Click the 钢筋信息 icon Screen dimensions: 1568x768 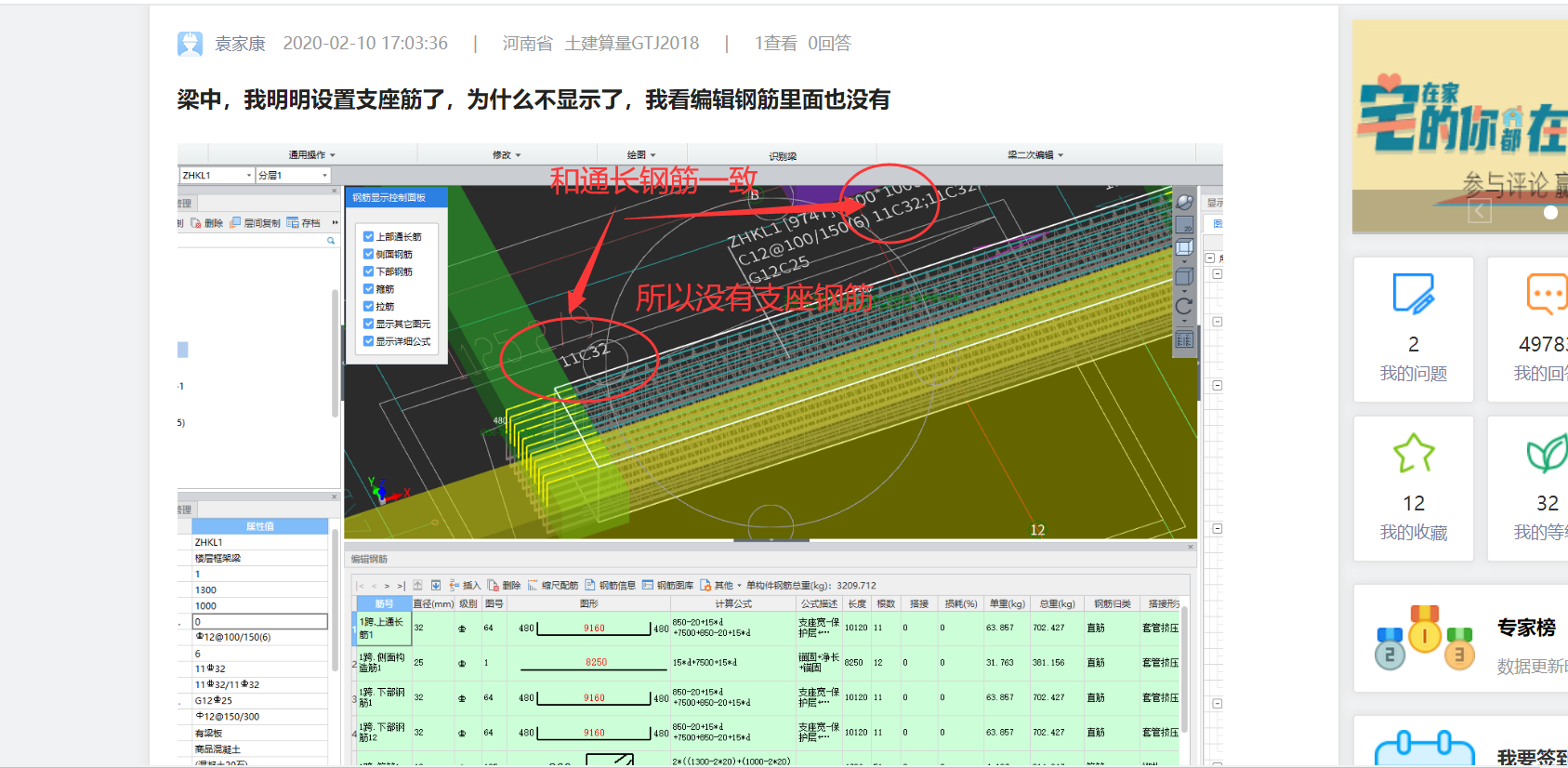[590, 585]
